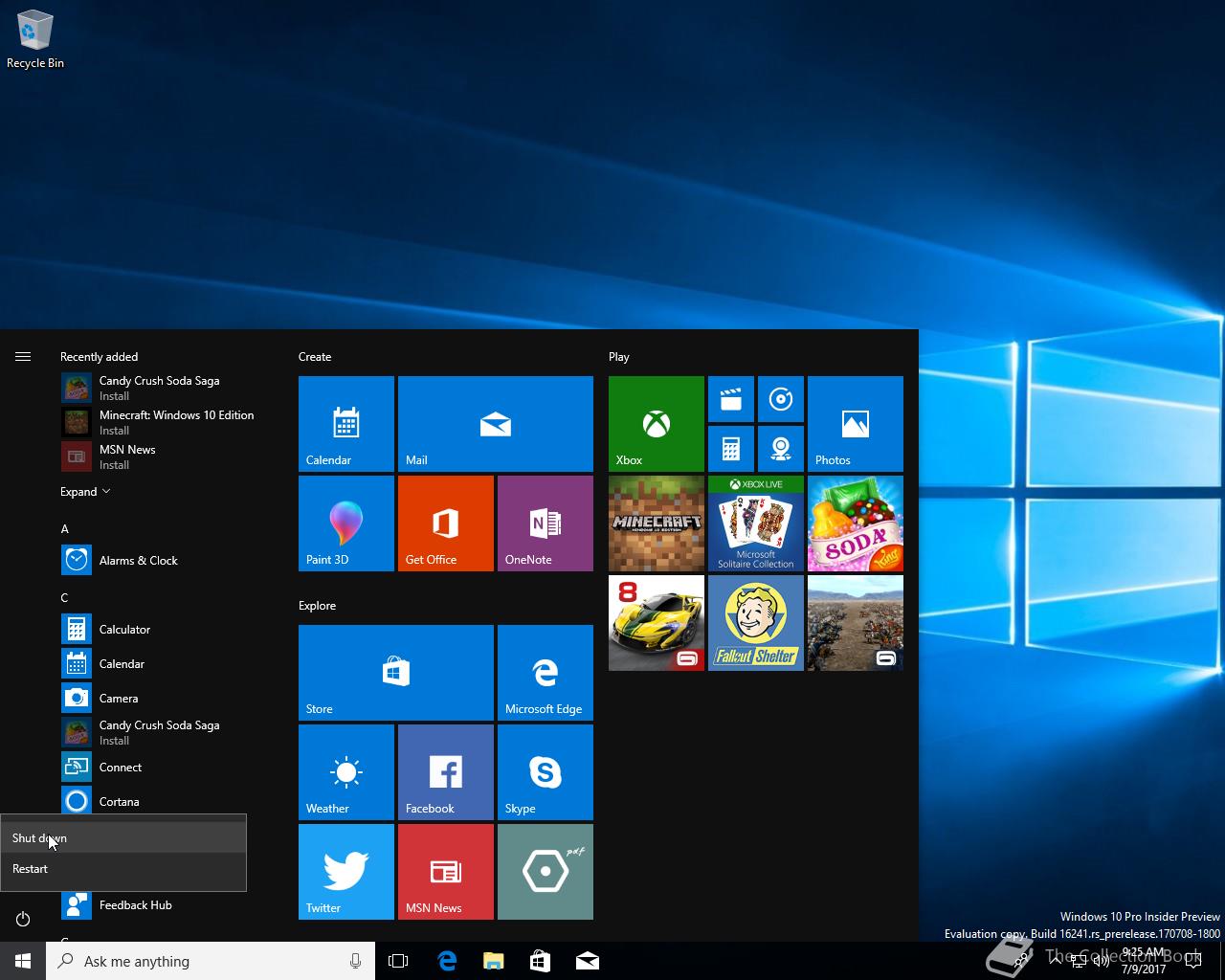Open Cortana from the app list
The width and height of the screenshot is (1225, 980).
[x=163, y=801]
